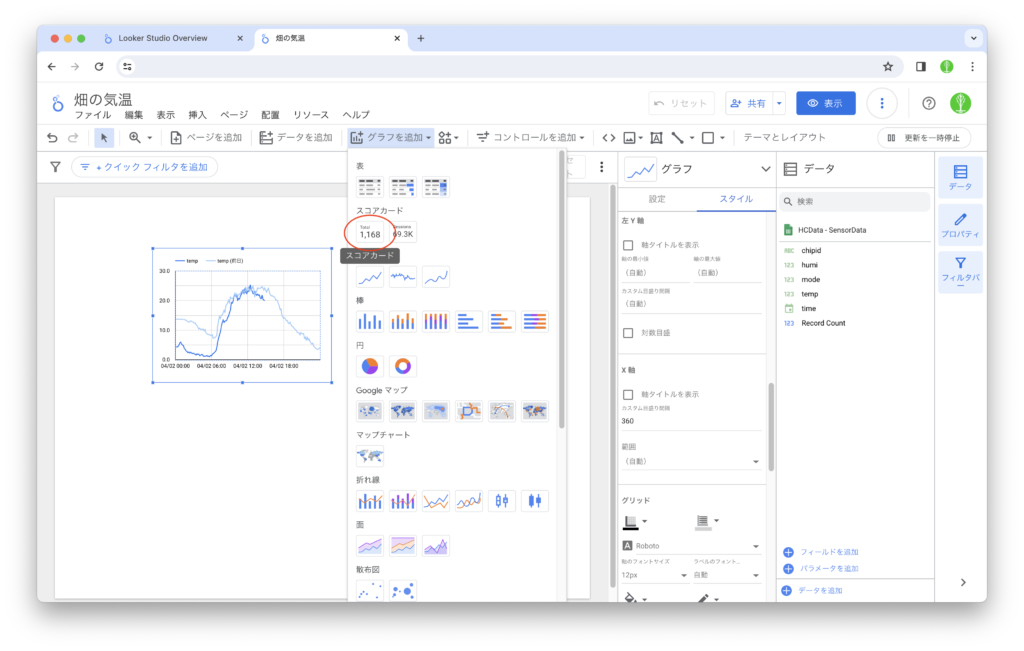Pick the first vertical bar chart
Image resolution: width=1024 pixels, height=651 pixels.
pos(370,321)
